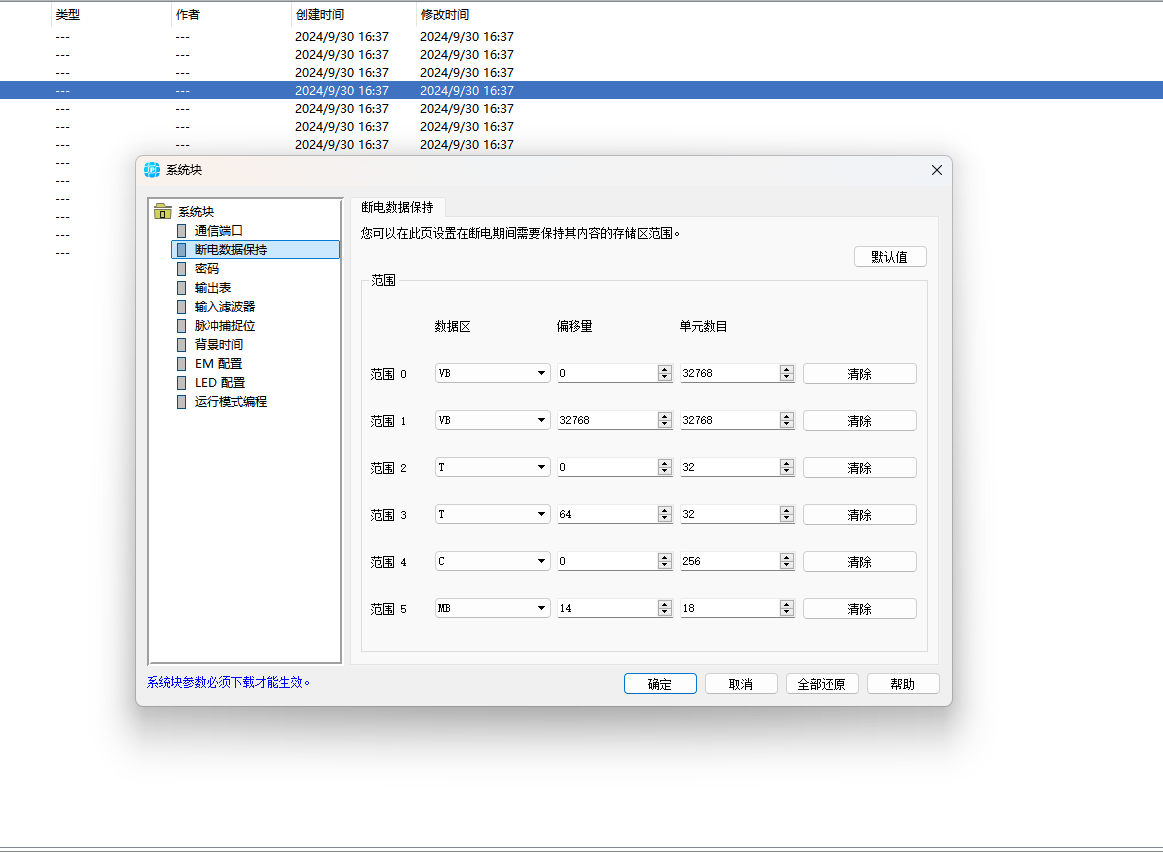Clear 范围 2 with 清除 button

(x=860, y=468)
